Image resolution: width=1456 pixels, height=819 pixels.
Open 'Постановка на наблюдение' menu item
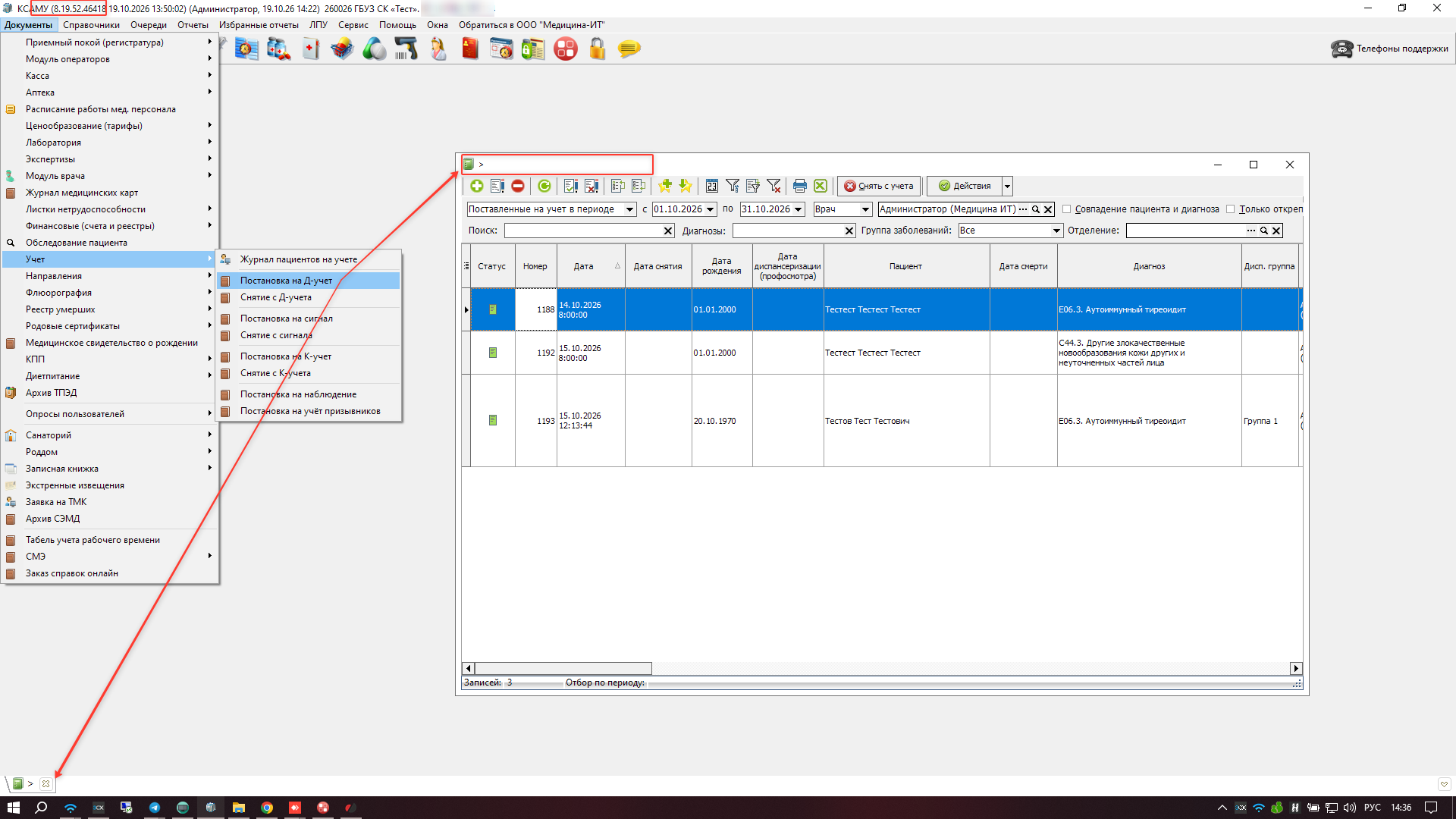309,394
